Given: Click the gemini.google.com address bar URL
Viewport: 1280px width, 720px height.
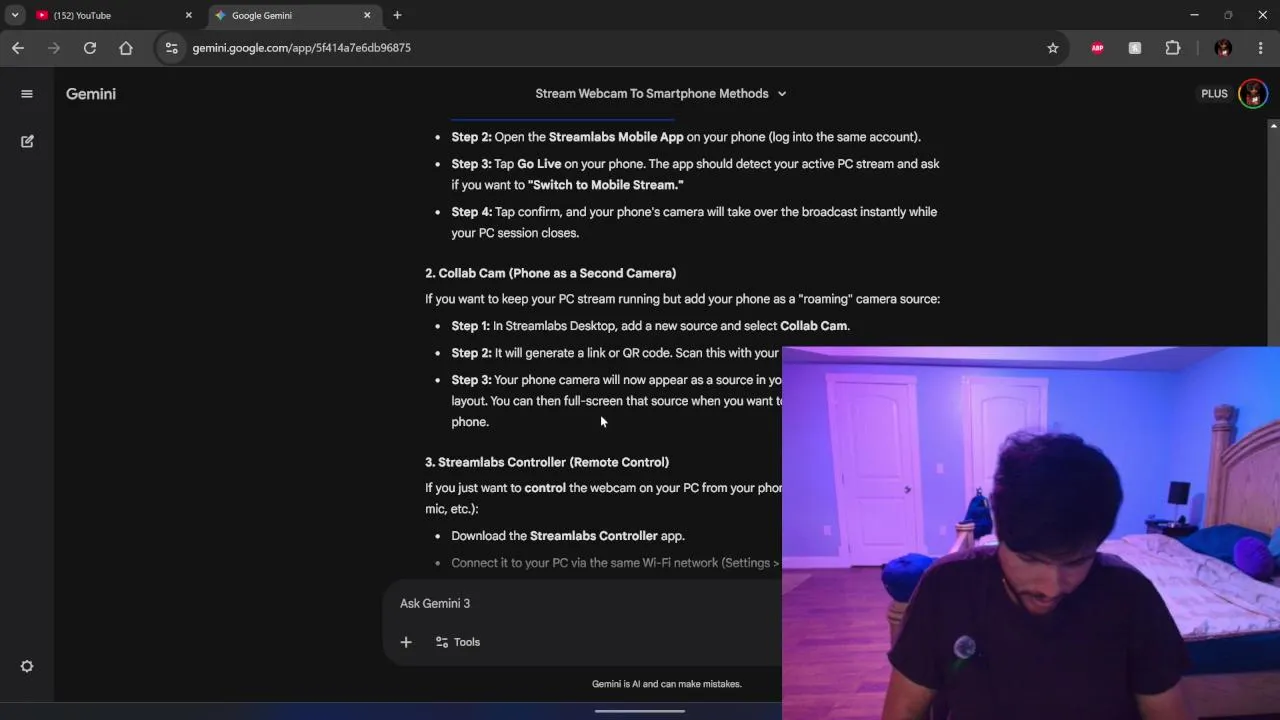Looking at the screenshot, I should pos(301,48).
